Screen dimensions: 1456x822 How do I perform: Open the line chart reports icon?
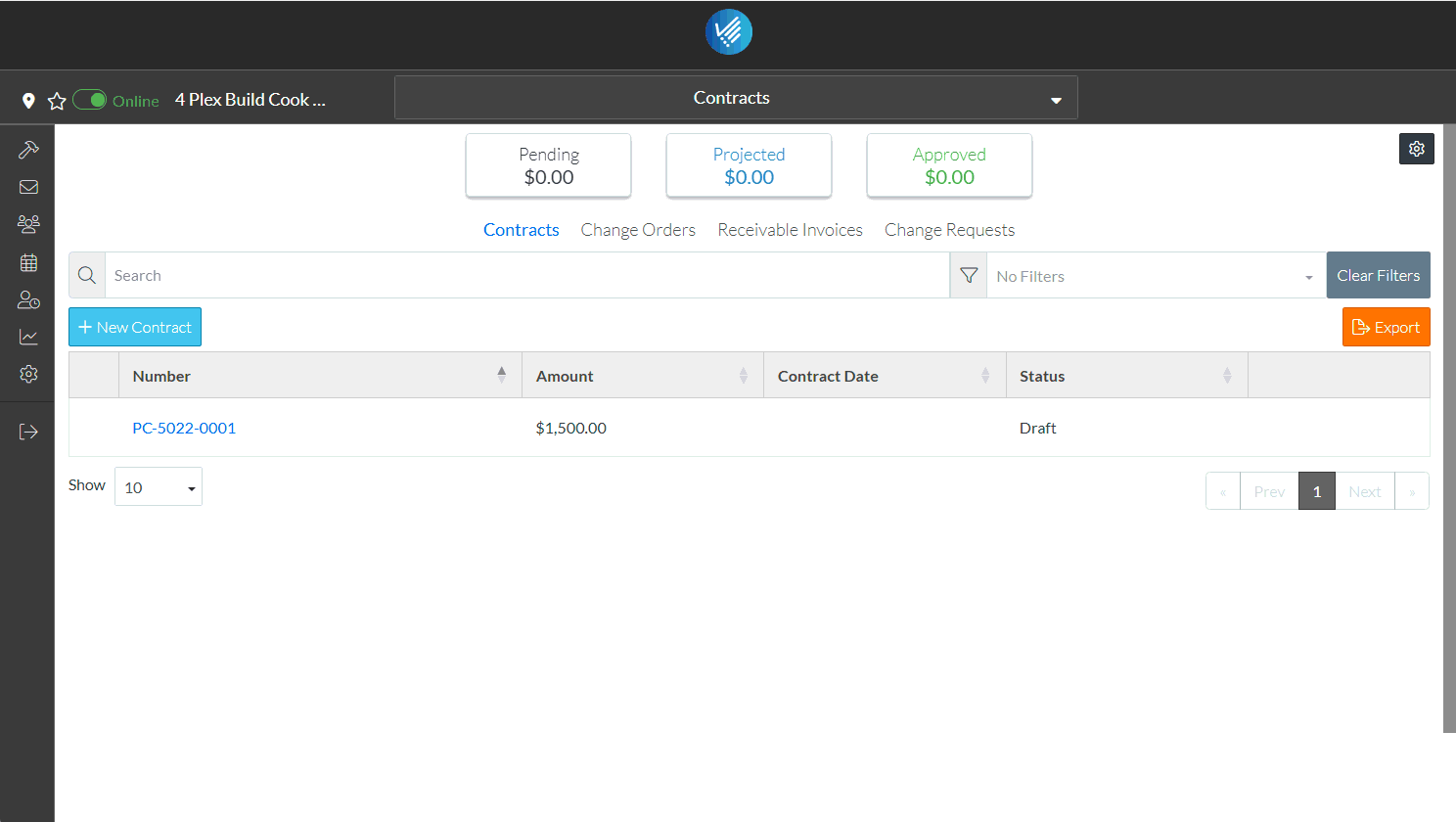(x=28, y=337)
